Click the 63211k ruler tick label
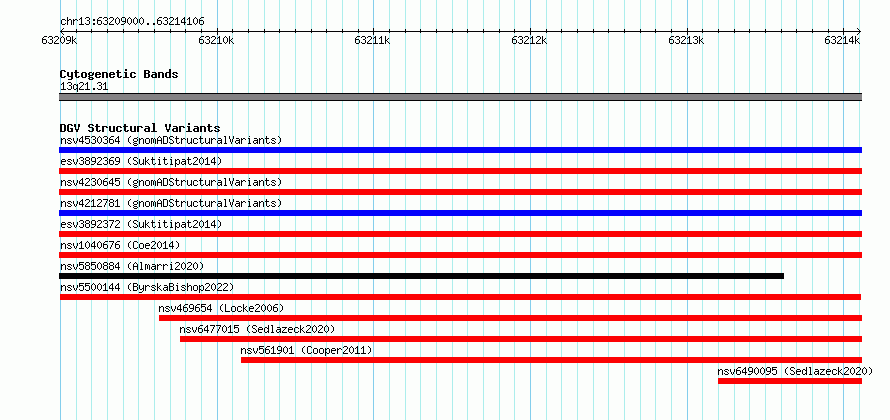The image size is (890, 420). 373,40
